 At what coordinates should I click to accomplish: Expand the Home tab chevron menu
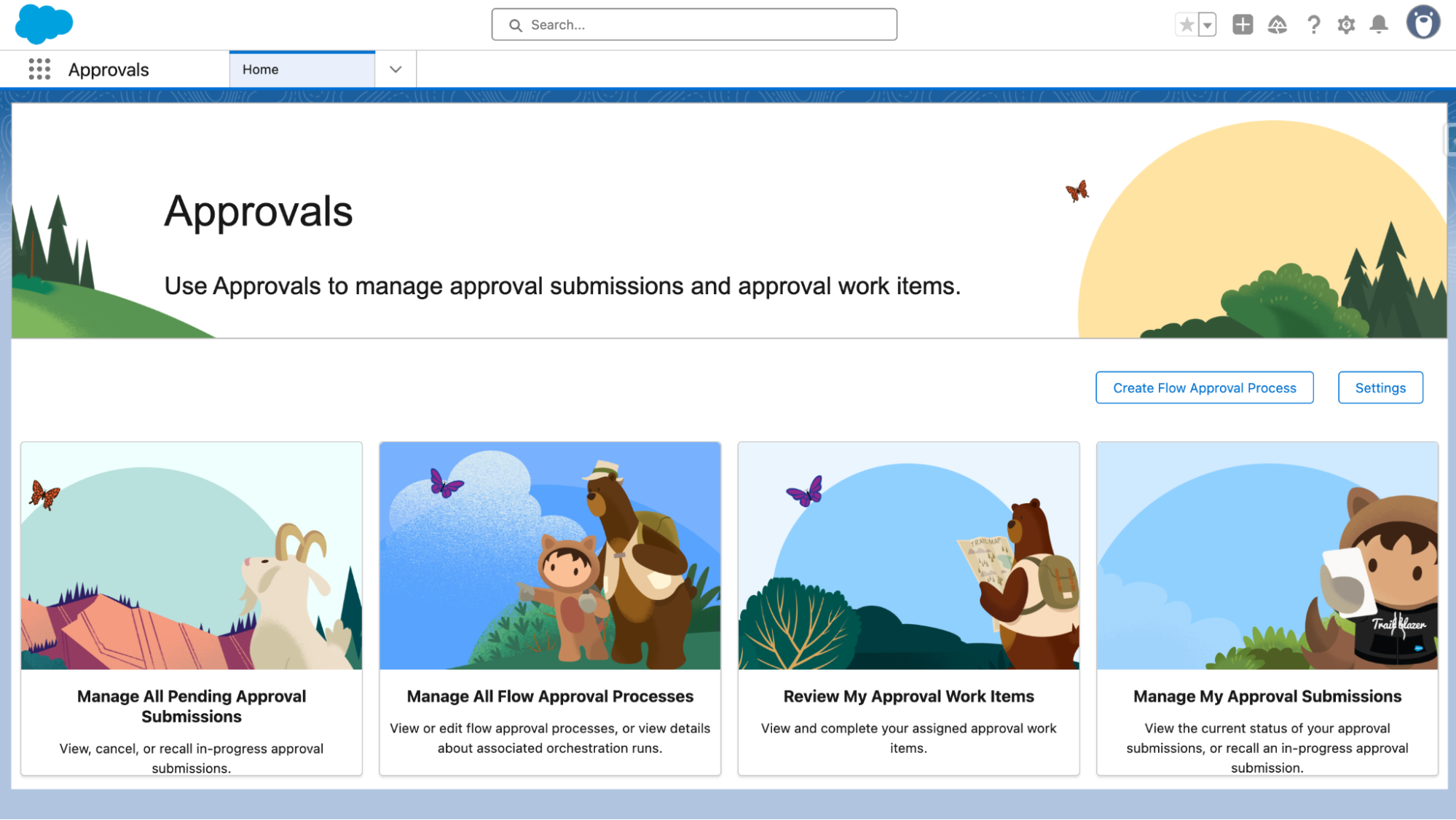(x=395, y=69)
